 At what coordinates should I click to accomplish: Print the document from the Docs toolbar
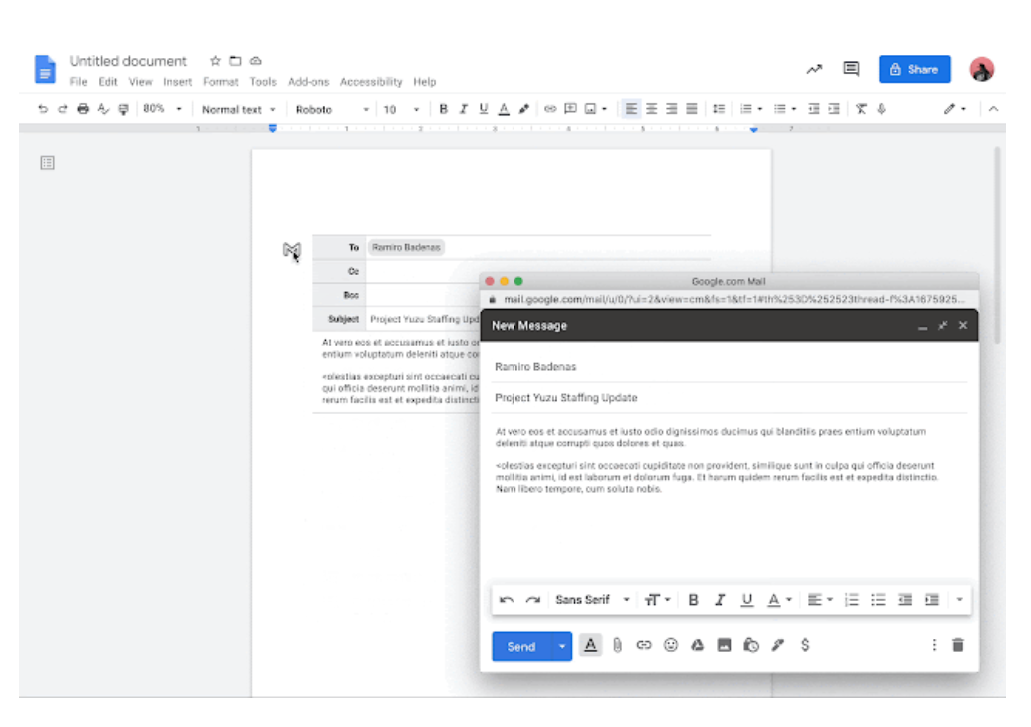[x=83, y=109]
